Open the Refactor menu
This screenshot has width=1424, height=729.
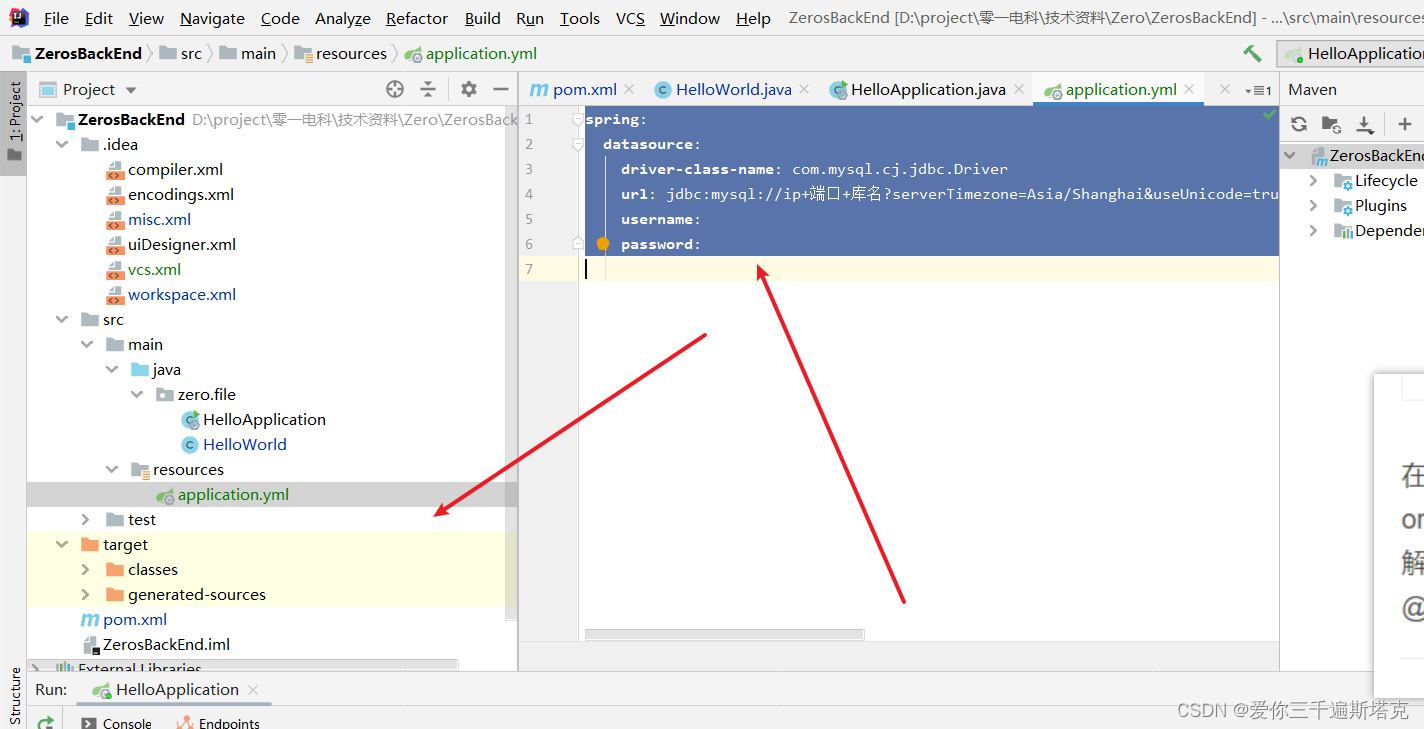click(x=417, y=18)
